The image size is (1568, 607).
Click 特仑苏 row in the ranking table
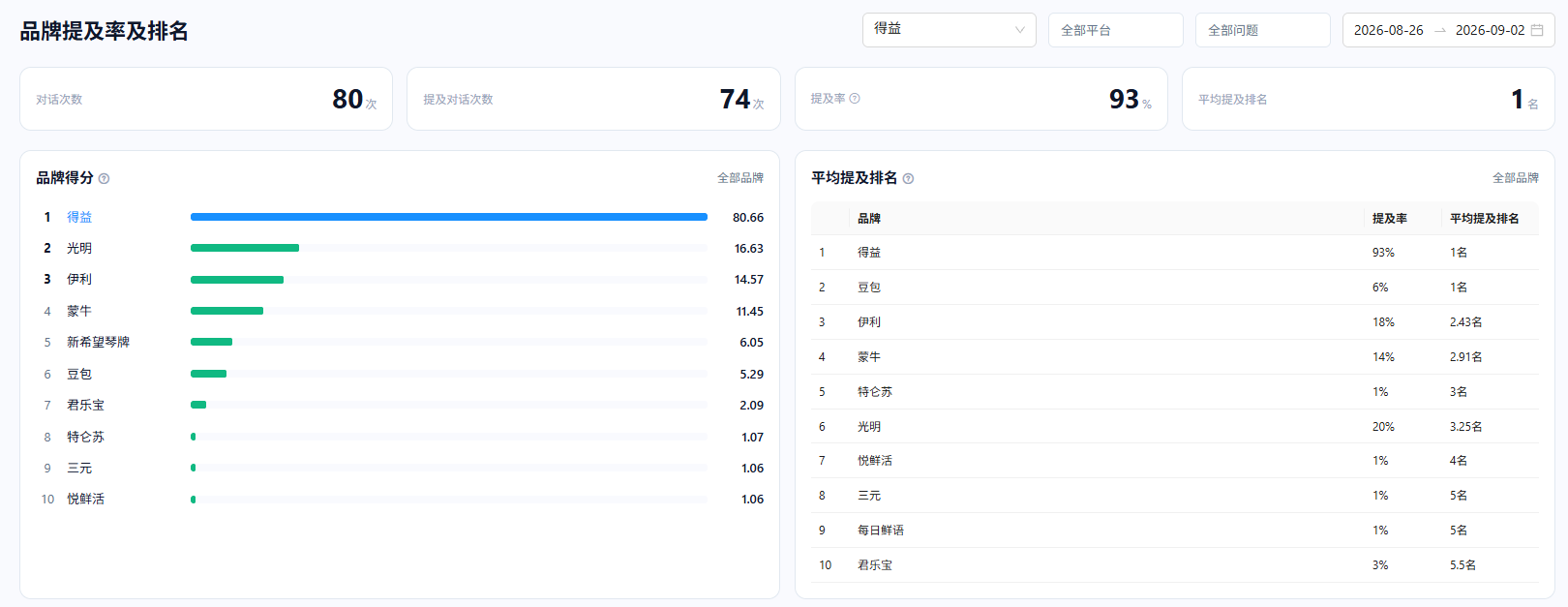[1175, 392]
